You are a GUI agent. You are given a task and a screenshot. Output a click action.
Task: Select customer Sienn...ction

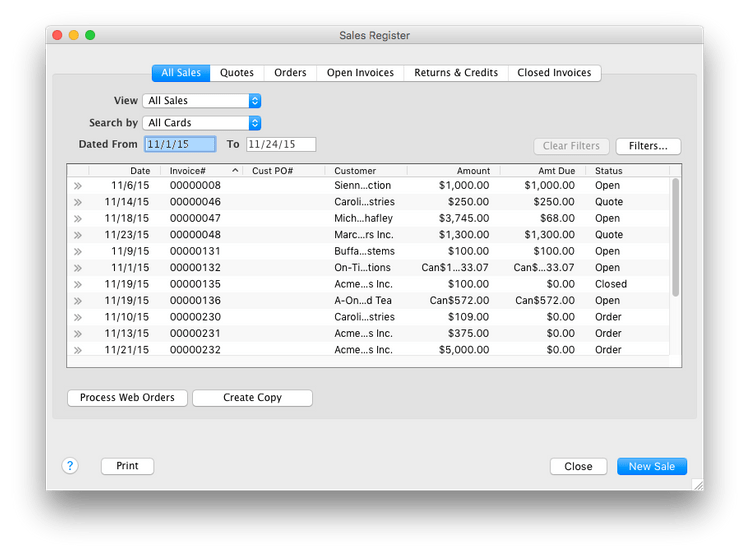coord(363,186)
